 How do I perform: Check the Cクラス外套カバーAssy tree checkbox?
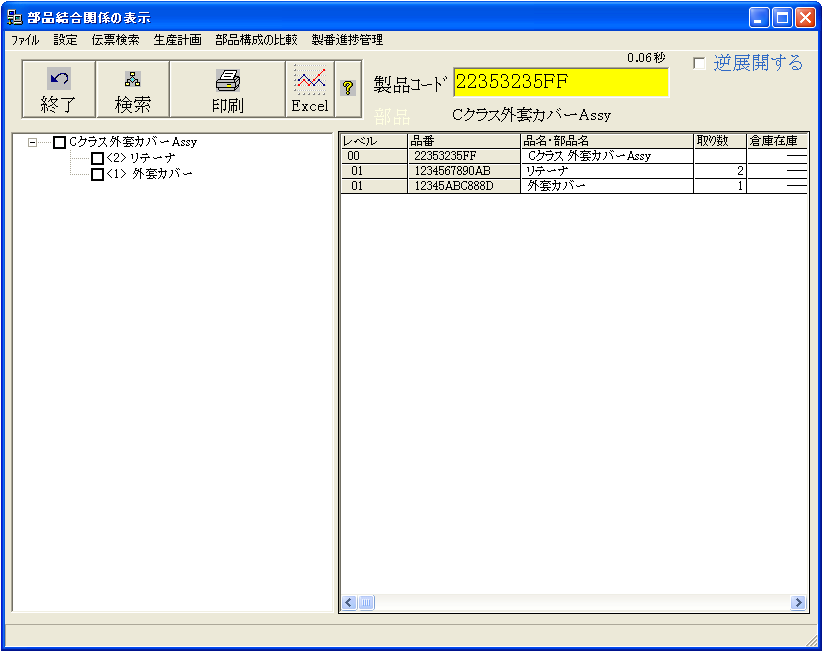pyautogui.click(x=59, y=143)
